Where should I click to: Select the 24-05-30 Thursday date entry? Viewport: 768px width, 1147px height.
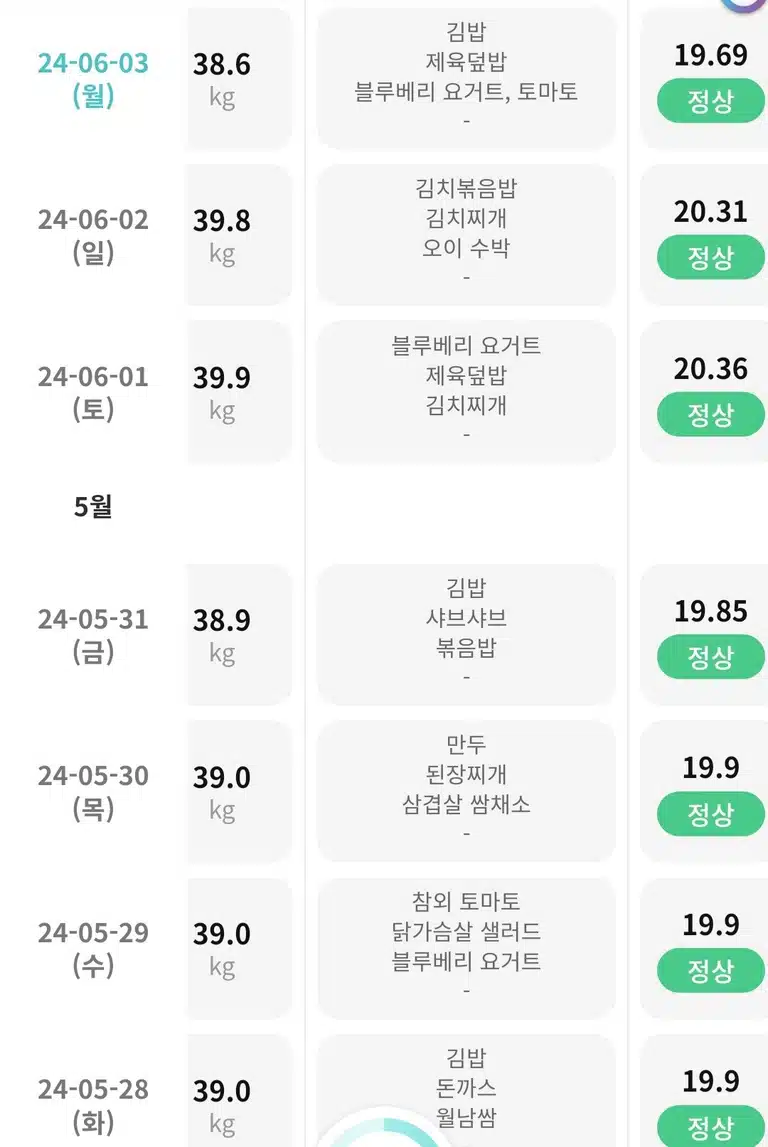point(93,791)
